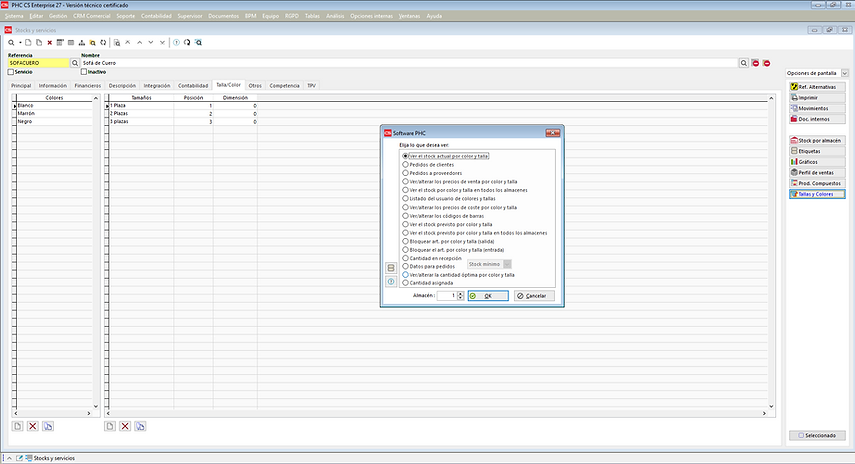855x464 pixels.
Task: Select 'Pedidos a proveedores' radio option
Action: tap(405, 173)
